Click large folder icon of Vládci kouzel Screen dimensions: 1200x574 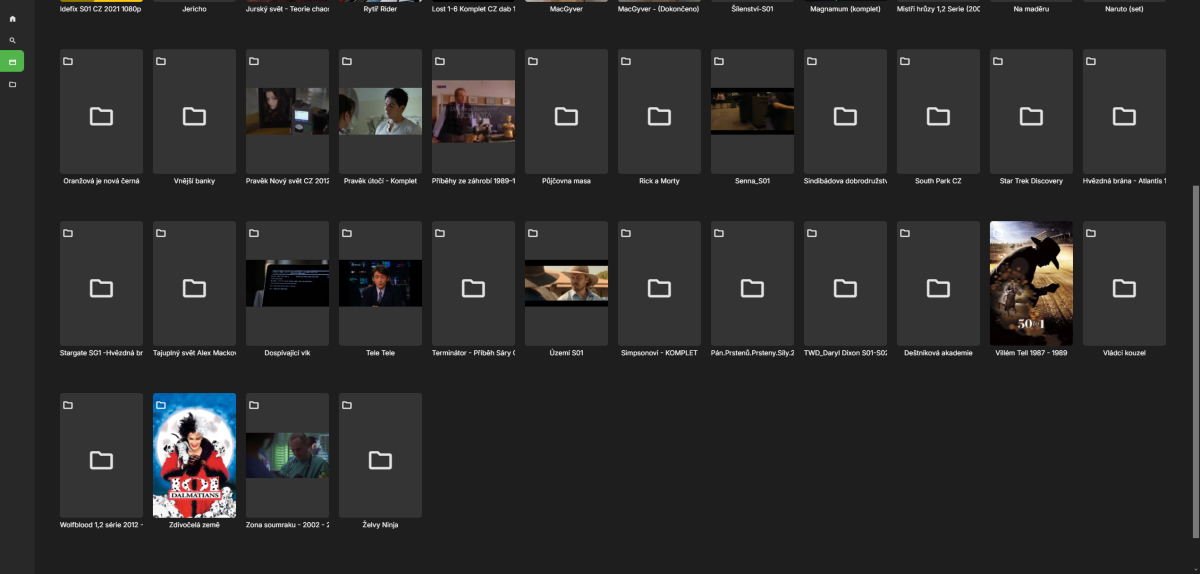tap(1124, 288)
